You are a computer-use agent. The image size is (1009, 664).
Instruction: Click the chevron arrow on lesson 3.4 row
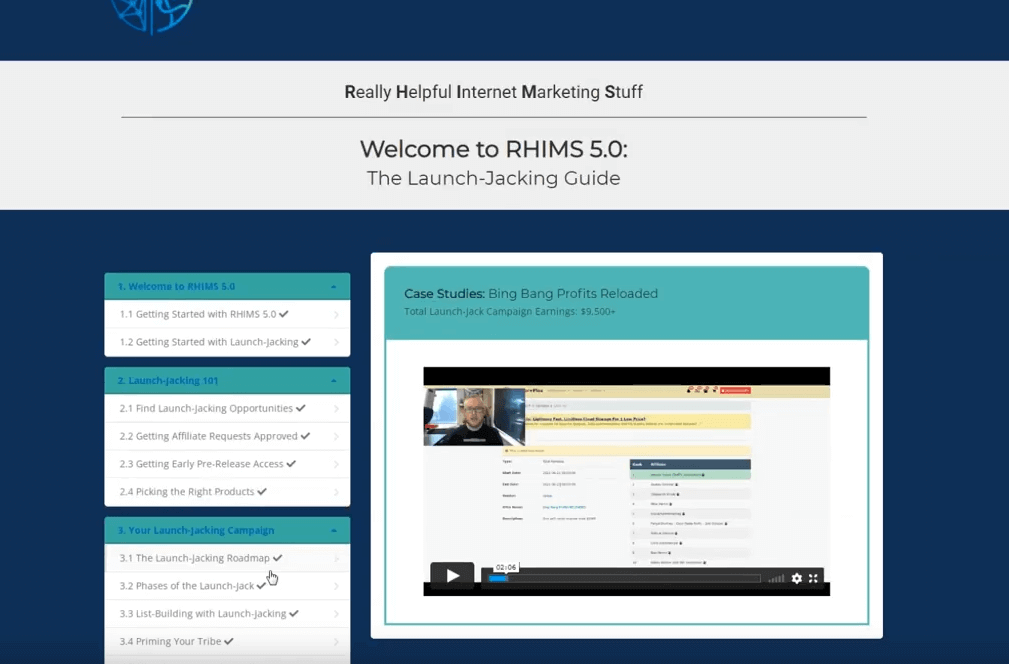pos(337,641)
